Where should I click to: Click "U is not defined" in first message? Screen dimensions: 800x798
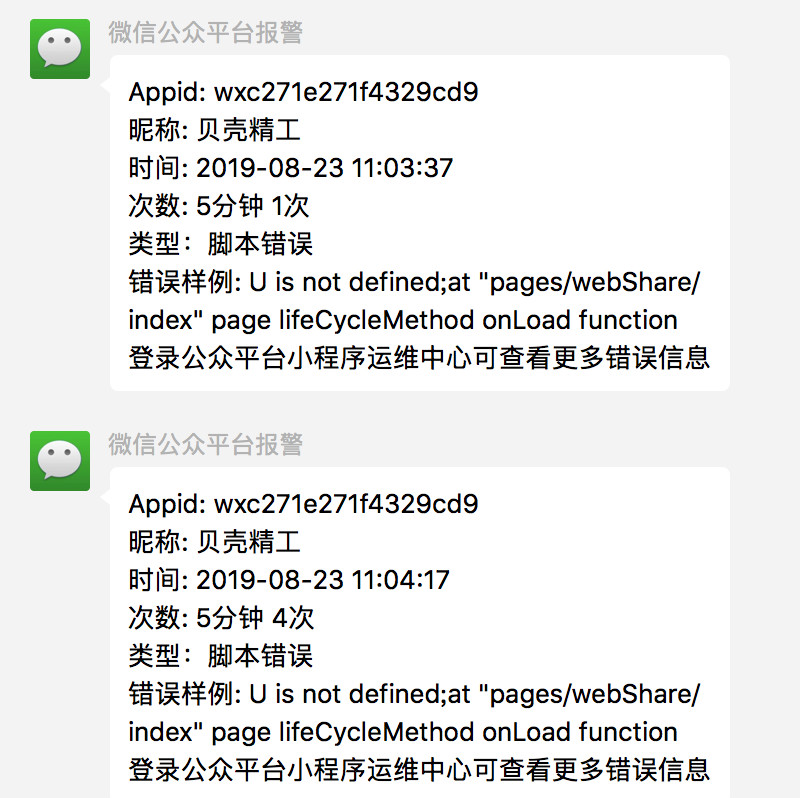[x=346, y=282]
